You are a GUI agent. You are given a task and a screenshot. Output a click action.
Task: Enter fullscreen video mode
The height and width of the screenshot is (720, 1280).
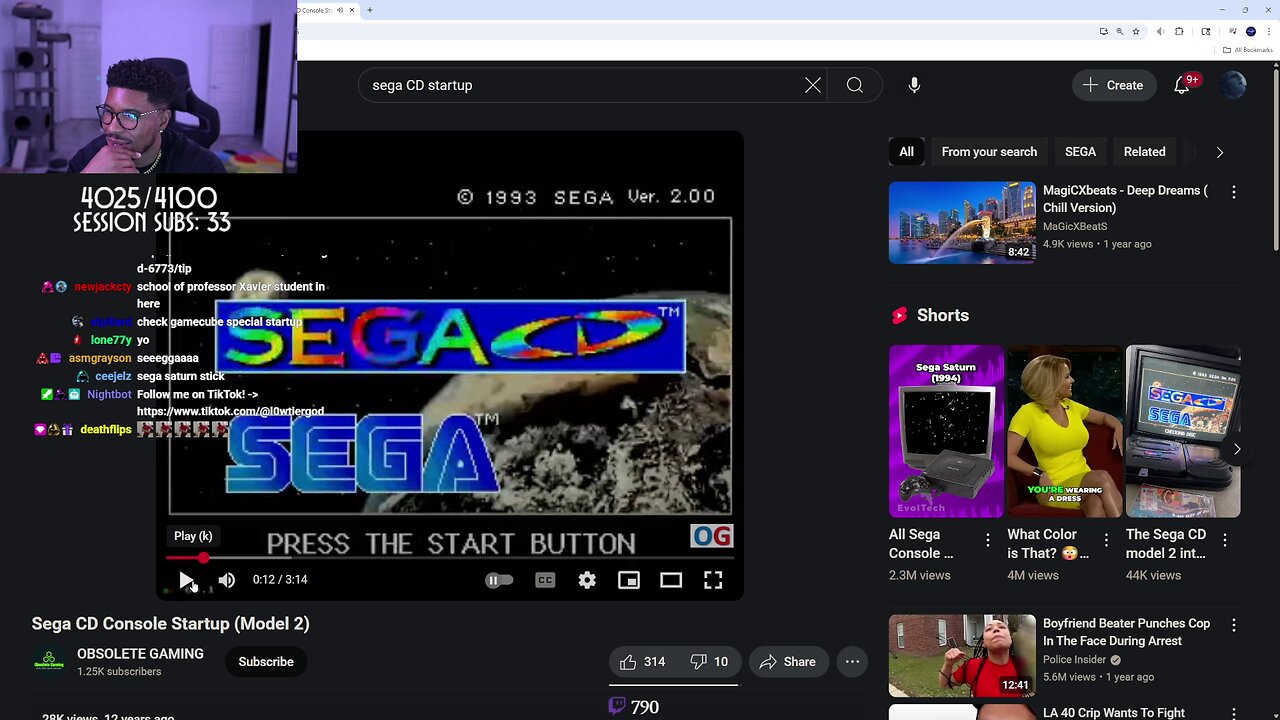(x=713, y=580)
